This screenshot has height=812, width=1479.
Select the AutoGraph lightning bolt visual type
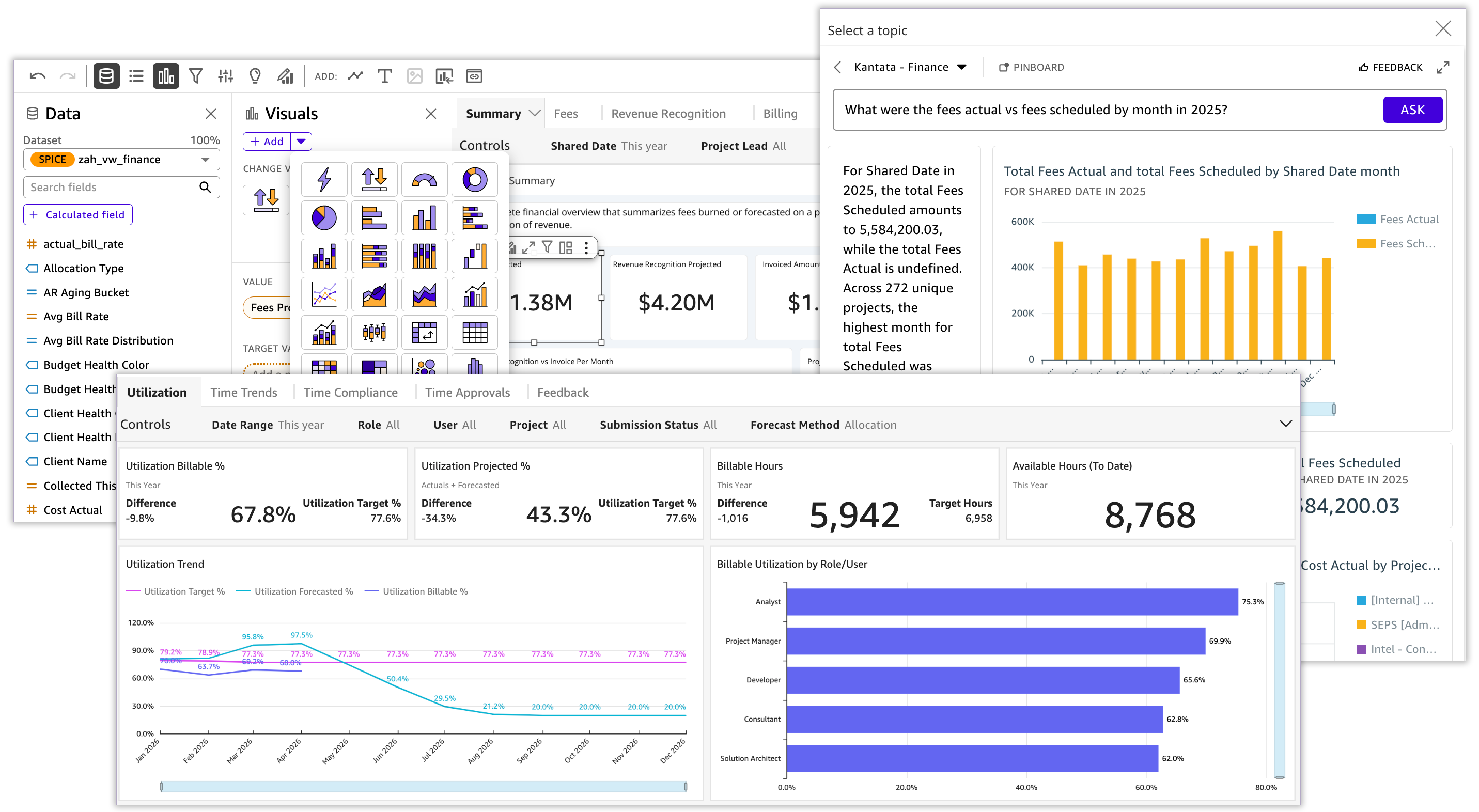[x=324, y=179]
